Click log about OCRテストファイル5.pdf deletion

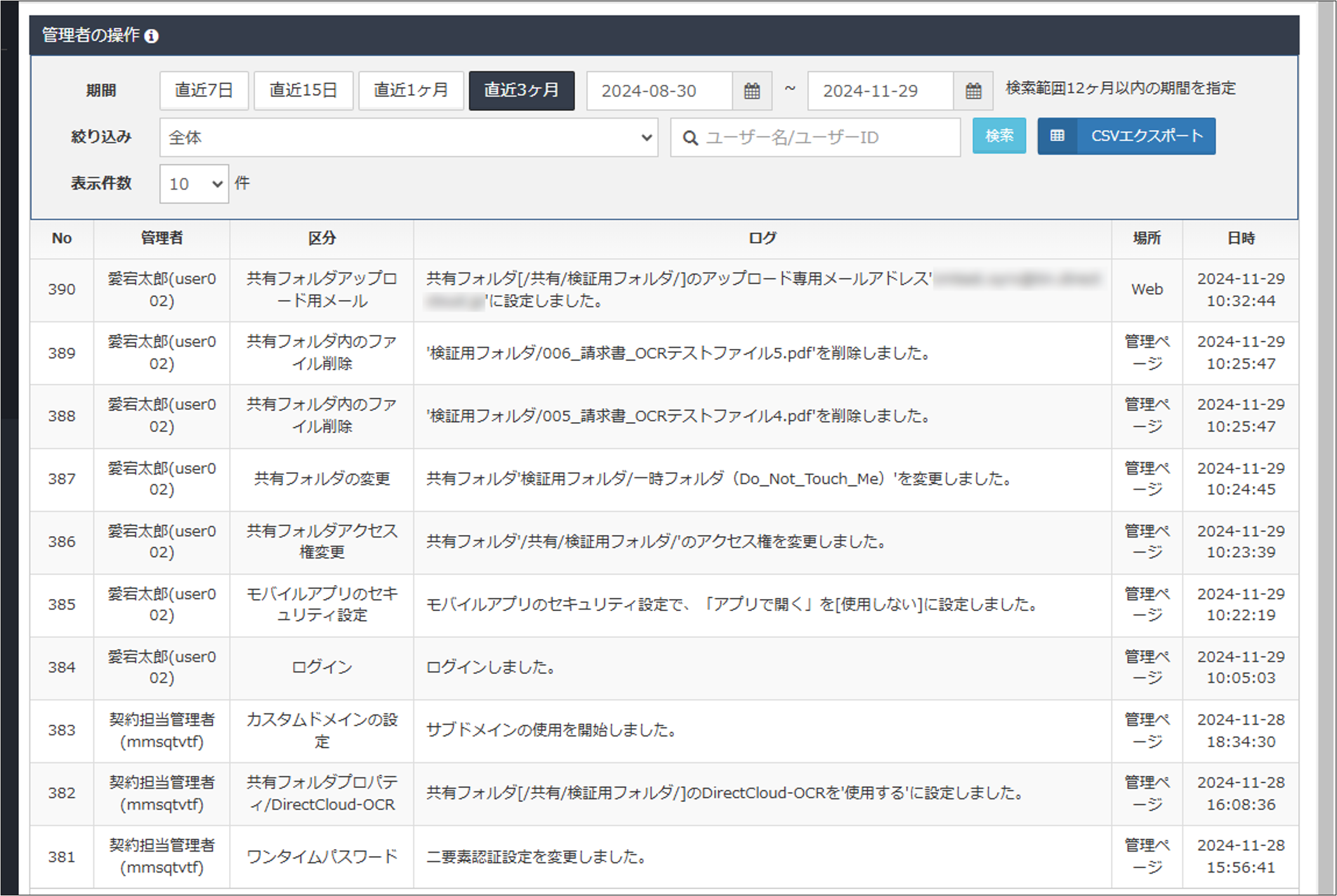pyautogui.click(x=678, y=353)
